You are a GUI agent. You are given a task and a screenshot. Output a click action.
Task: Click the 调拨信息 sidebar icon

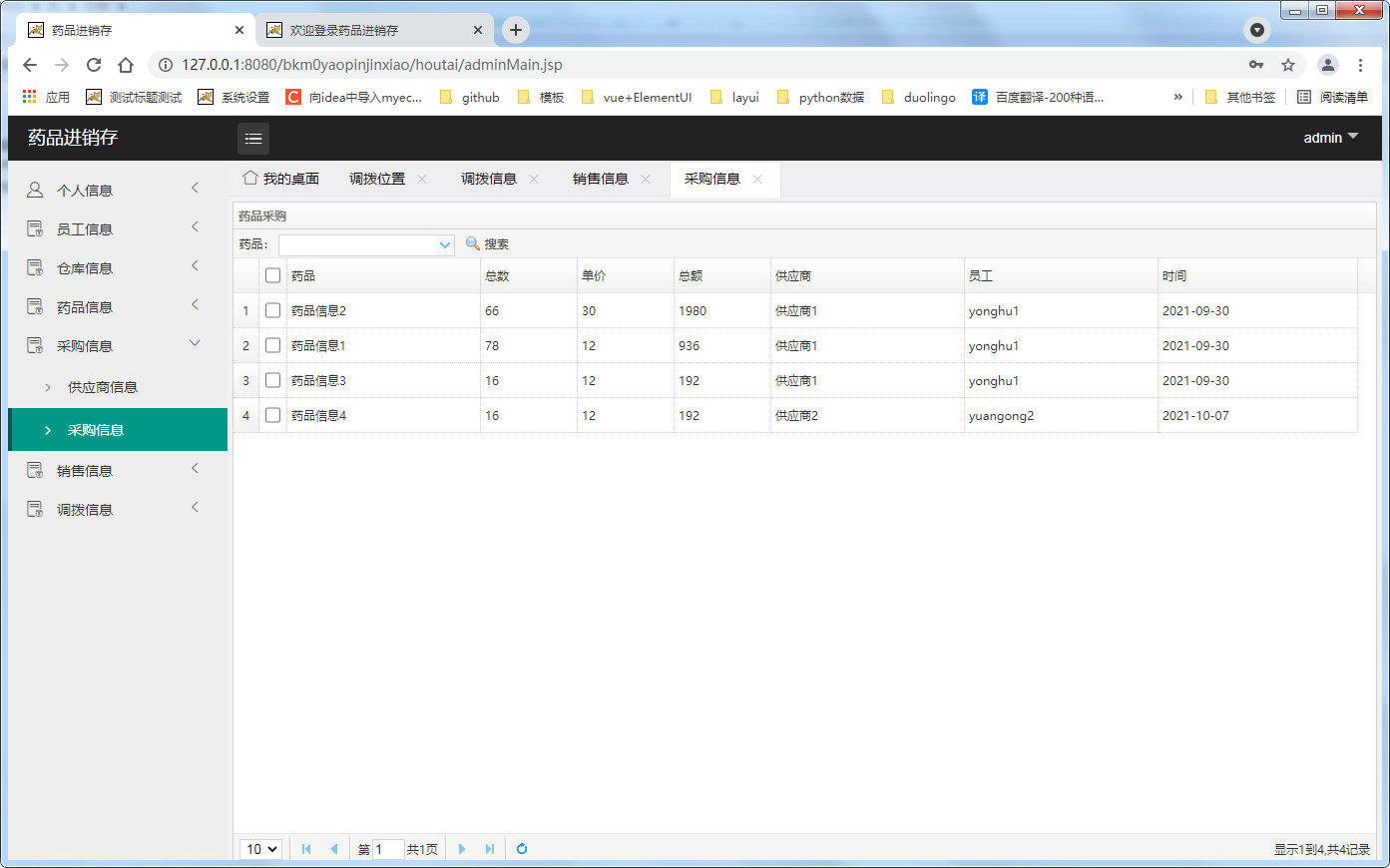coord(35,509)
